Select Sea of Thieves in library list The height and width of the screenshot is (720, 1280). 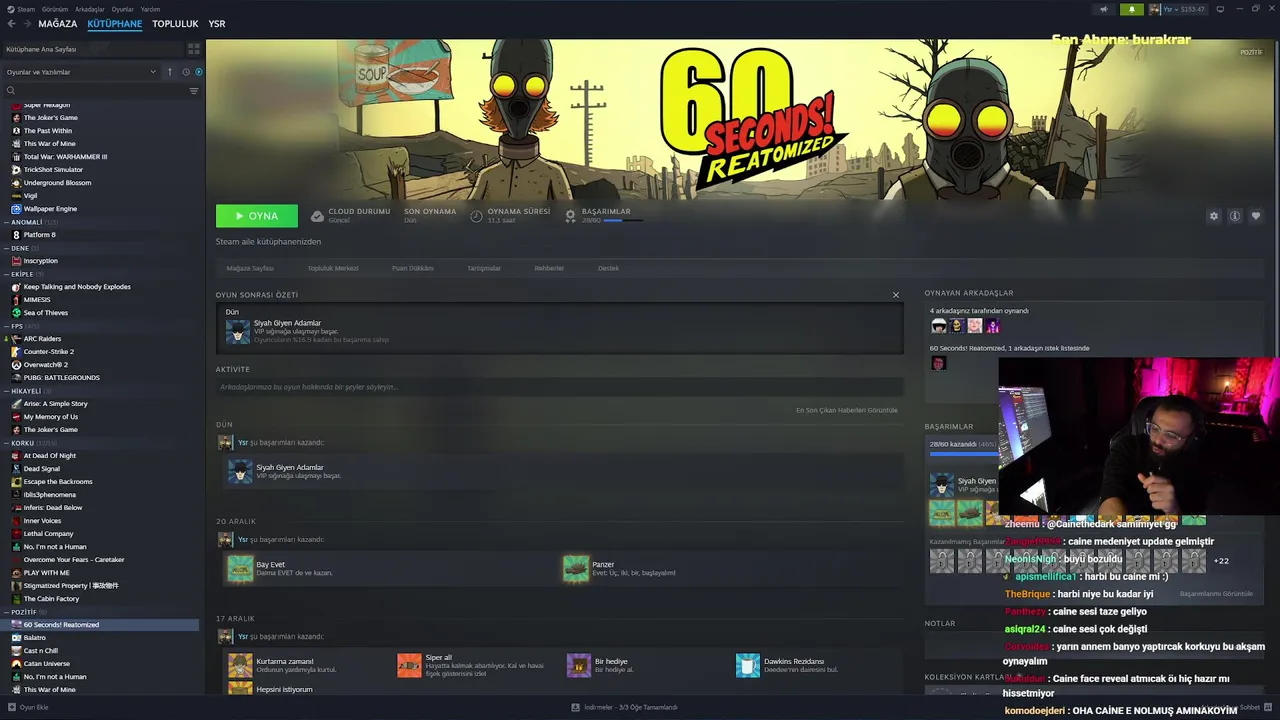(x=46, y=313)
